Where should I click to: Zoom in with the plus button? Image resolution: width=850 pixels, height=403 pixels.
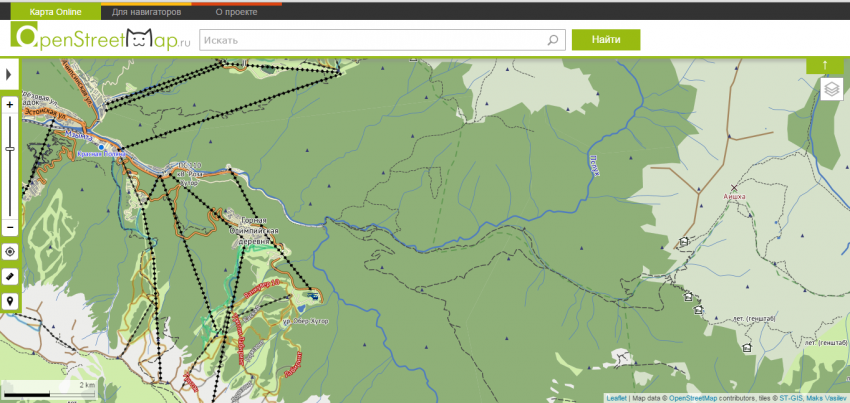(10, 104)
